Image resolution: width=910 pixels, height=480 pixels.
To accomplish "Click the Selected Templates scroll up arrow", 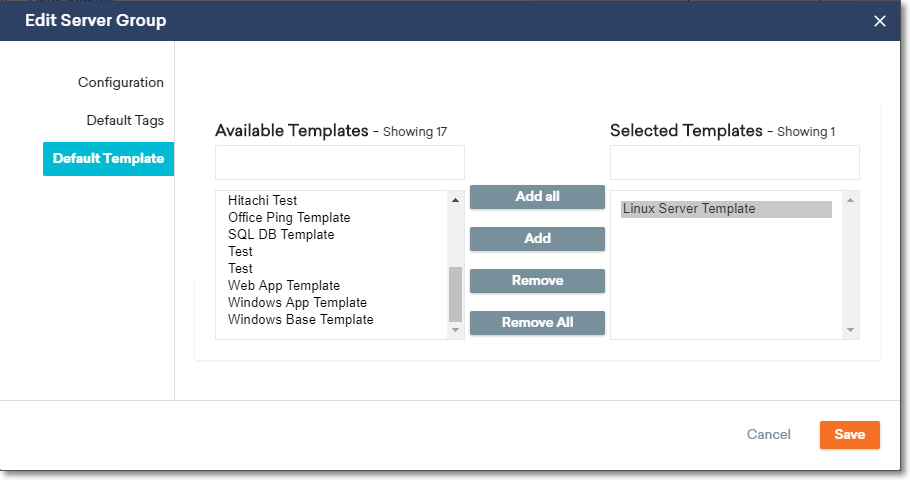I will click(850, 200).
